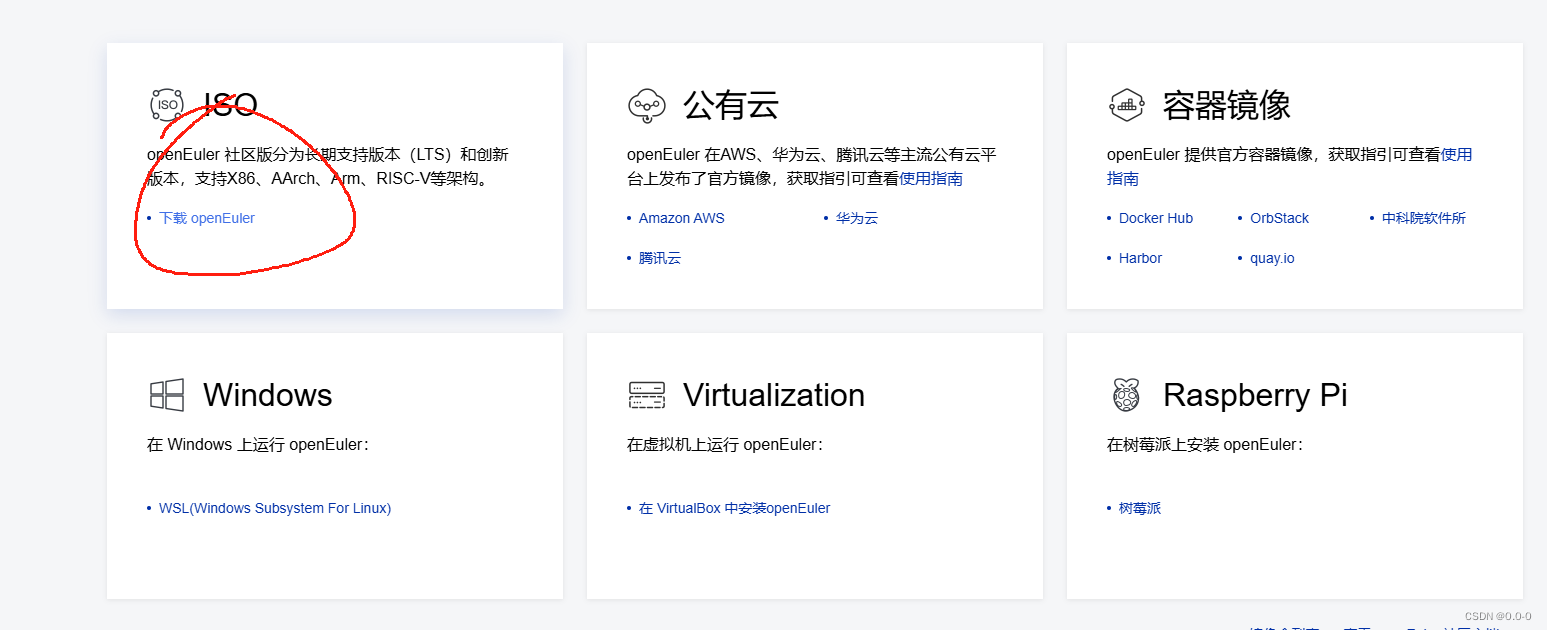Open the 树莓派 link
The height and width of the screenshot is (630, 1547).
[1140, 508]
